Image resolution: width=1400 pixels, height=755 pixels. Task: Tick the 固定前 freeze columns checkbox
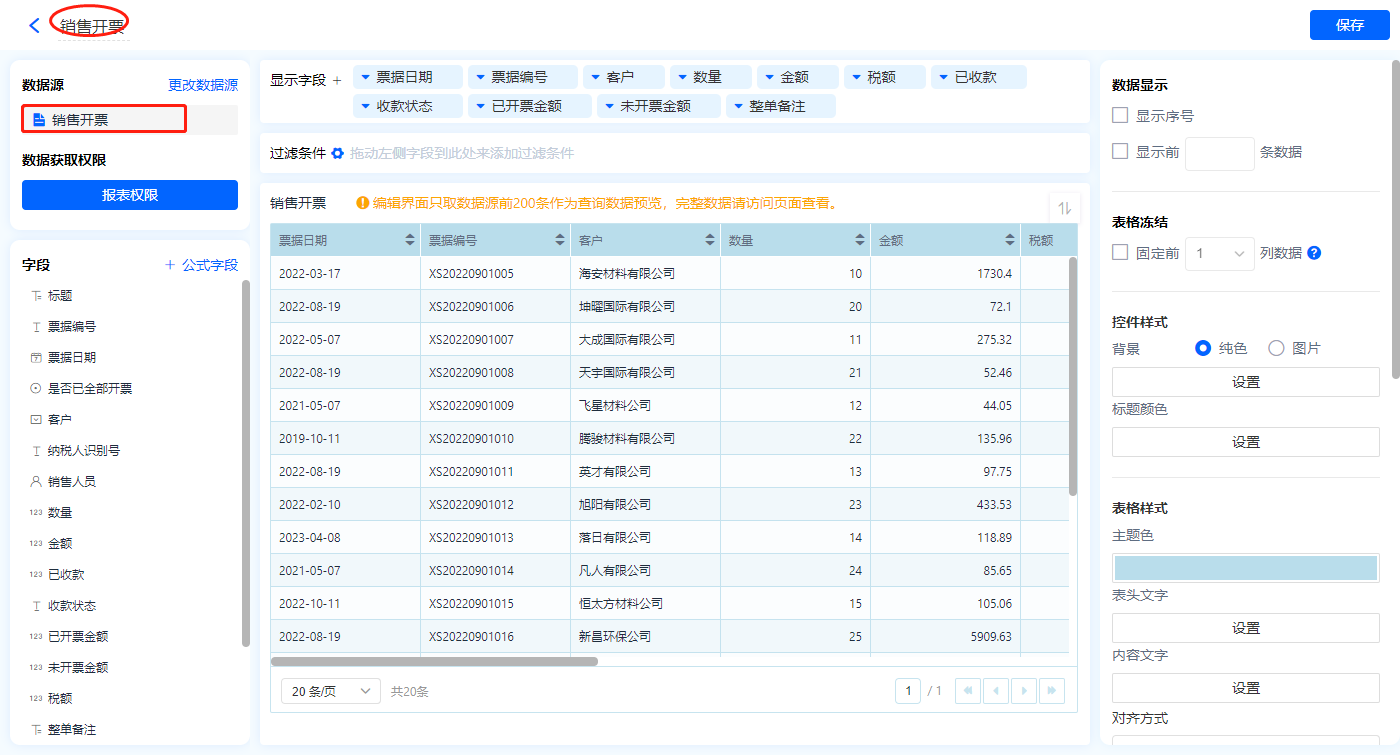pos(1121,253)
